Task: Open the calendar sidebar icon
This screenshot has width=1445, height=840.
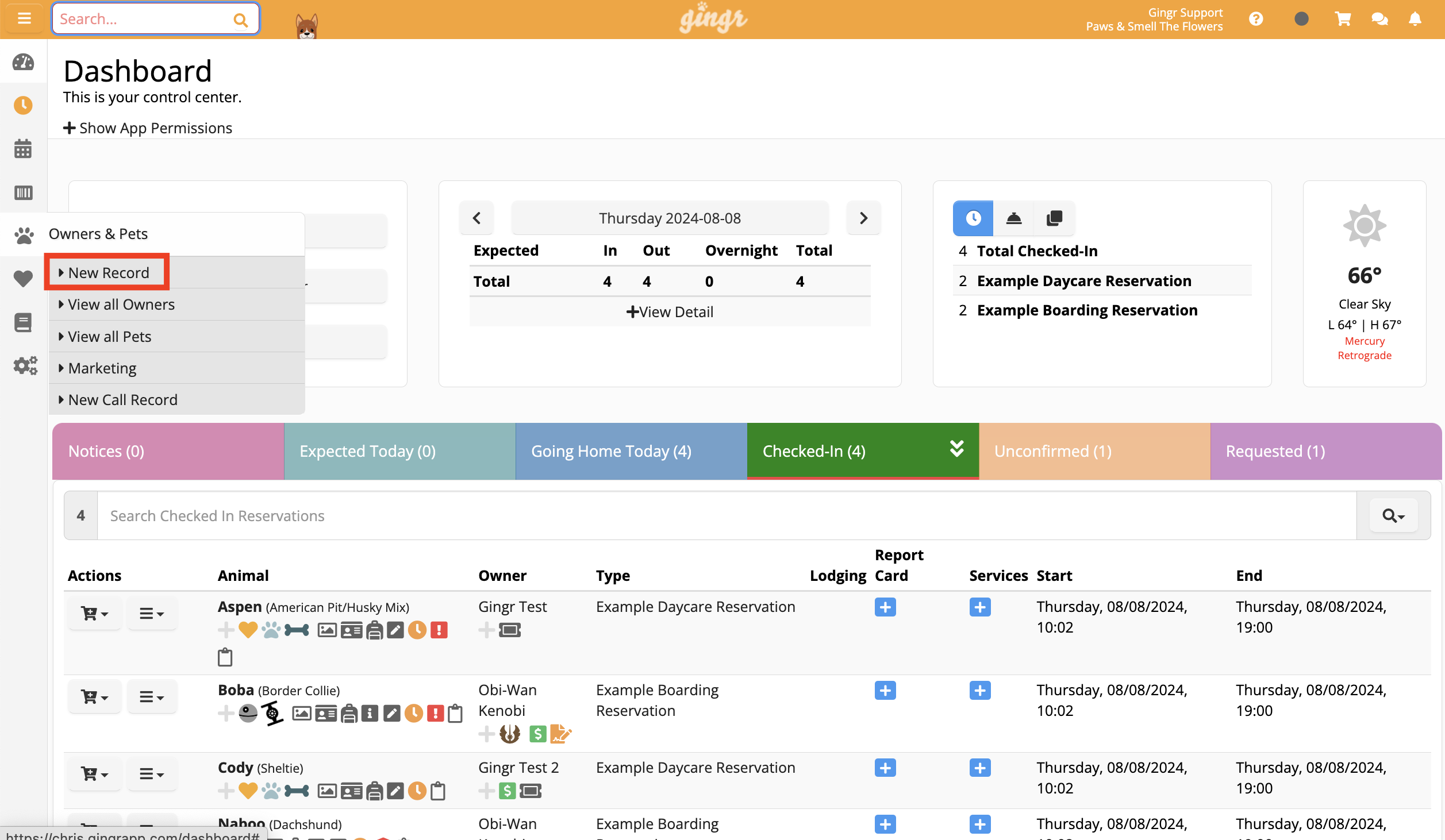Action: tap(23, 149)
